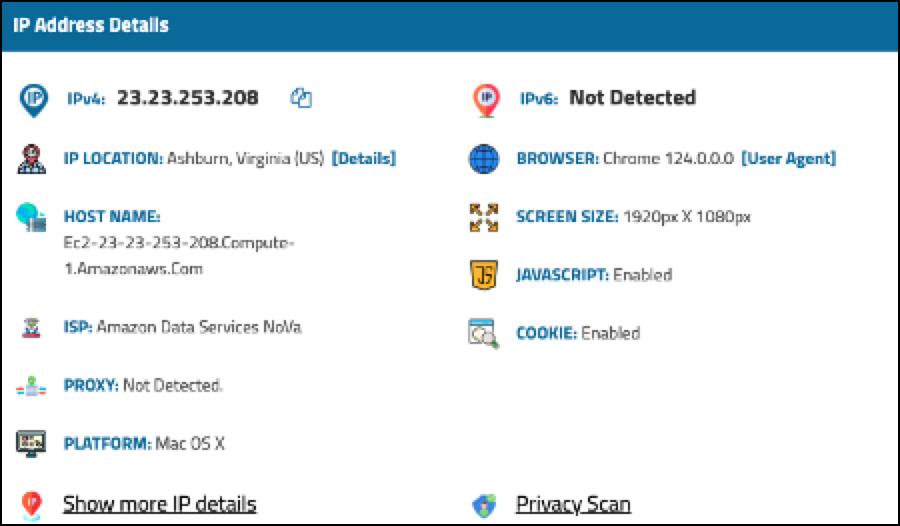Image resolution: width=900 pixels, height=526 pixels.
Task: Open the IP location [Details] link
Action: 363,159
